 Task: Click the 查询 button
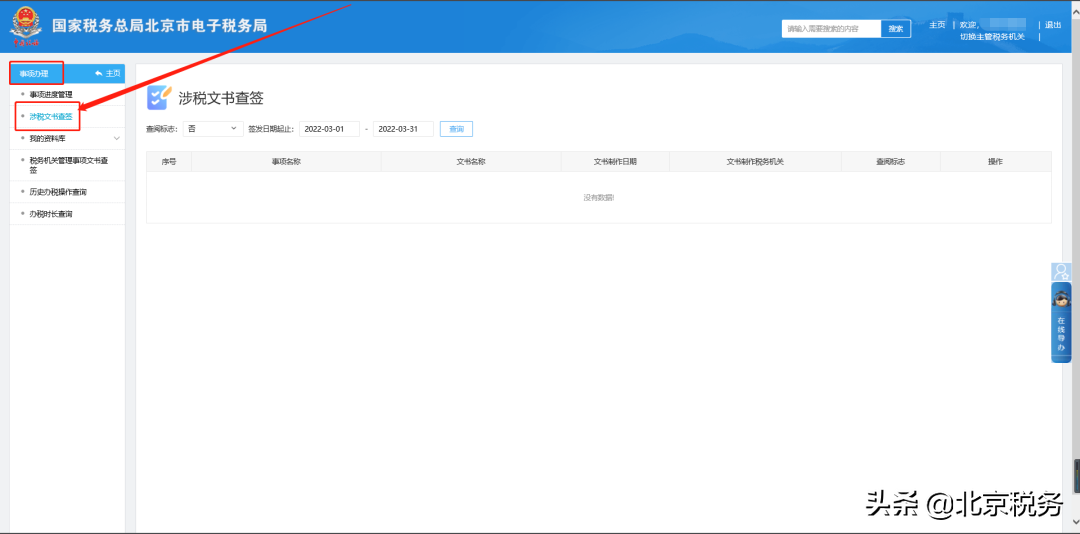click(x=456, y=129)
